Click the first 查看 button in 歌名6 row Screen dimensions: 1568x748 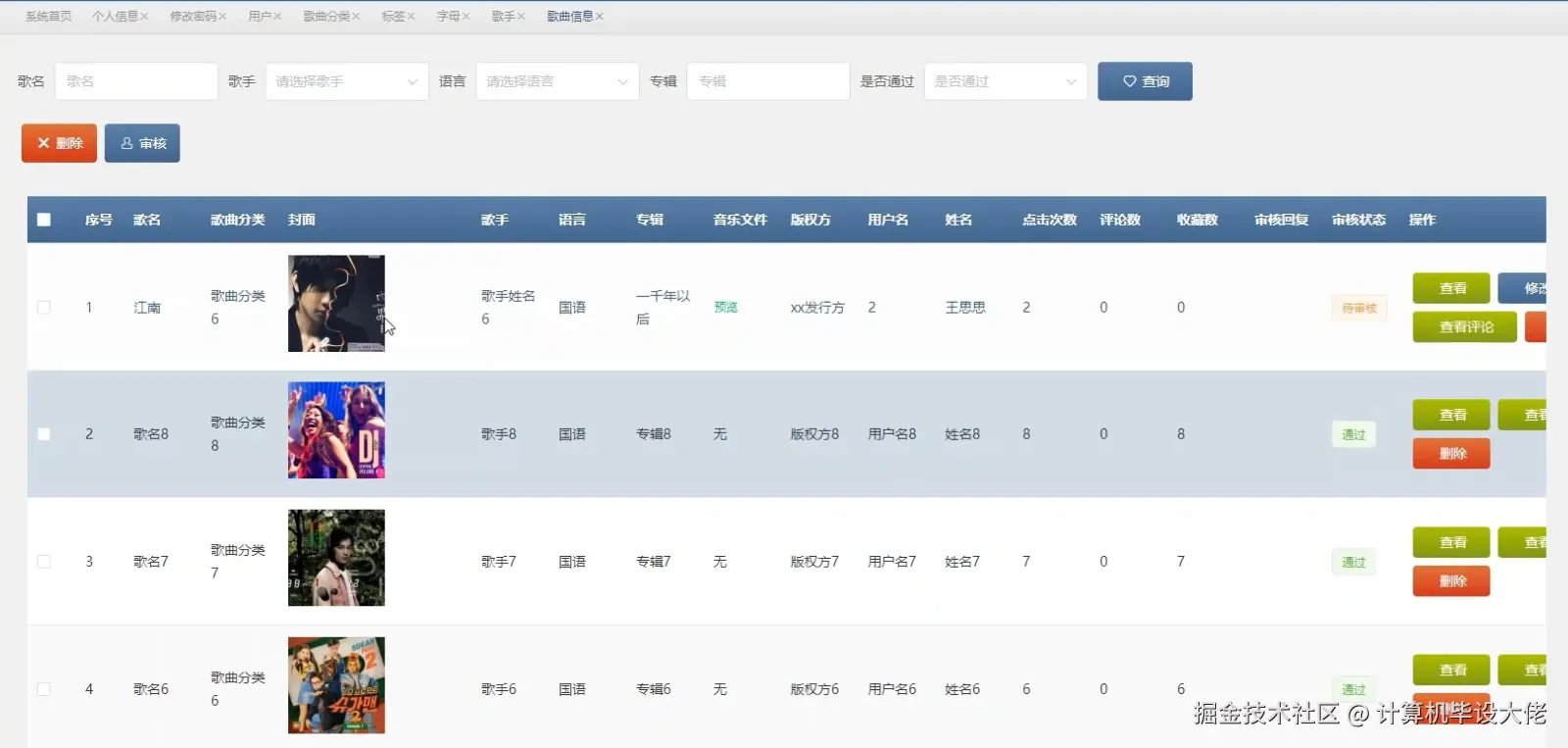(1451, 670)
